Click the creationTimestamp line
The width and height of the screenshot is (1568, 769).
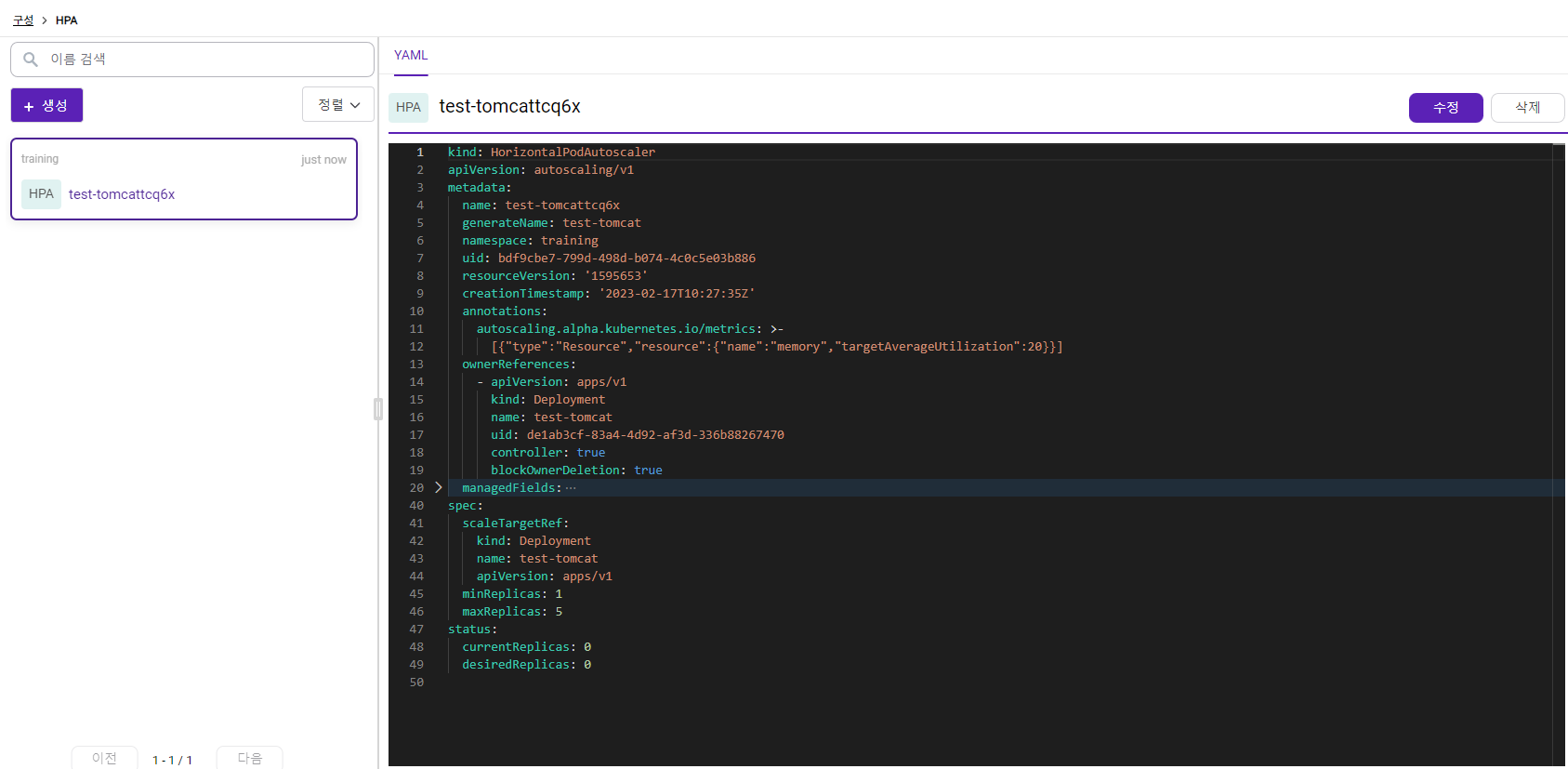pos(609,293)
